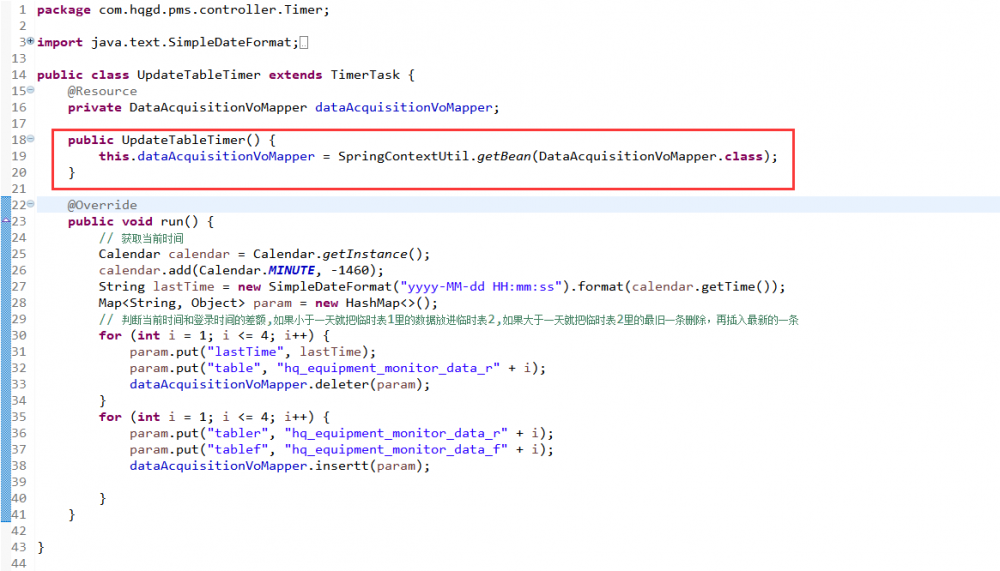This screenshot has width=1000, height=571.
Task: Click the insertt method call on line 38
Action: coord(342,466)
